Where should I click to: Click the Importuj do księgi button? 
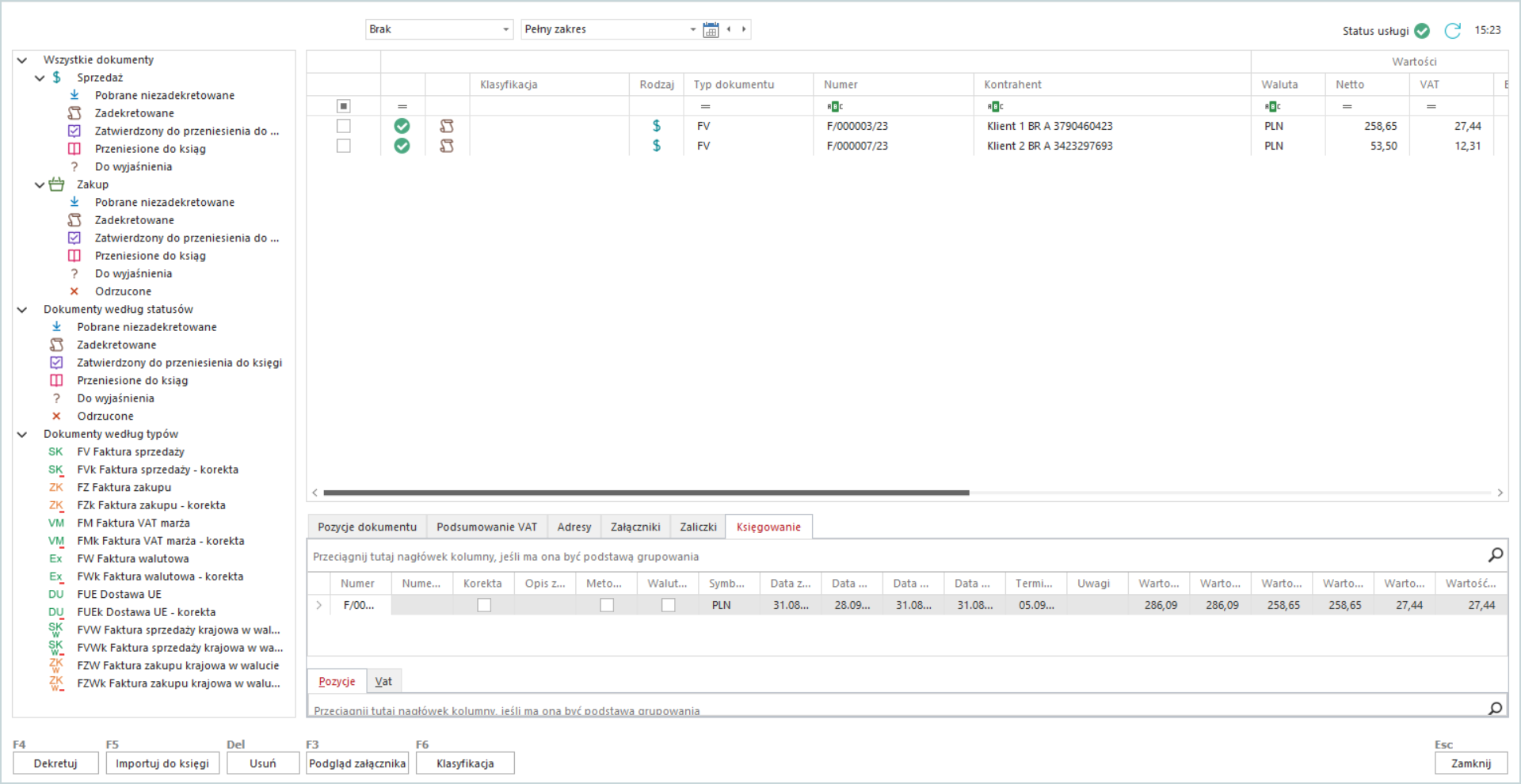point(162,763)
